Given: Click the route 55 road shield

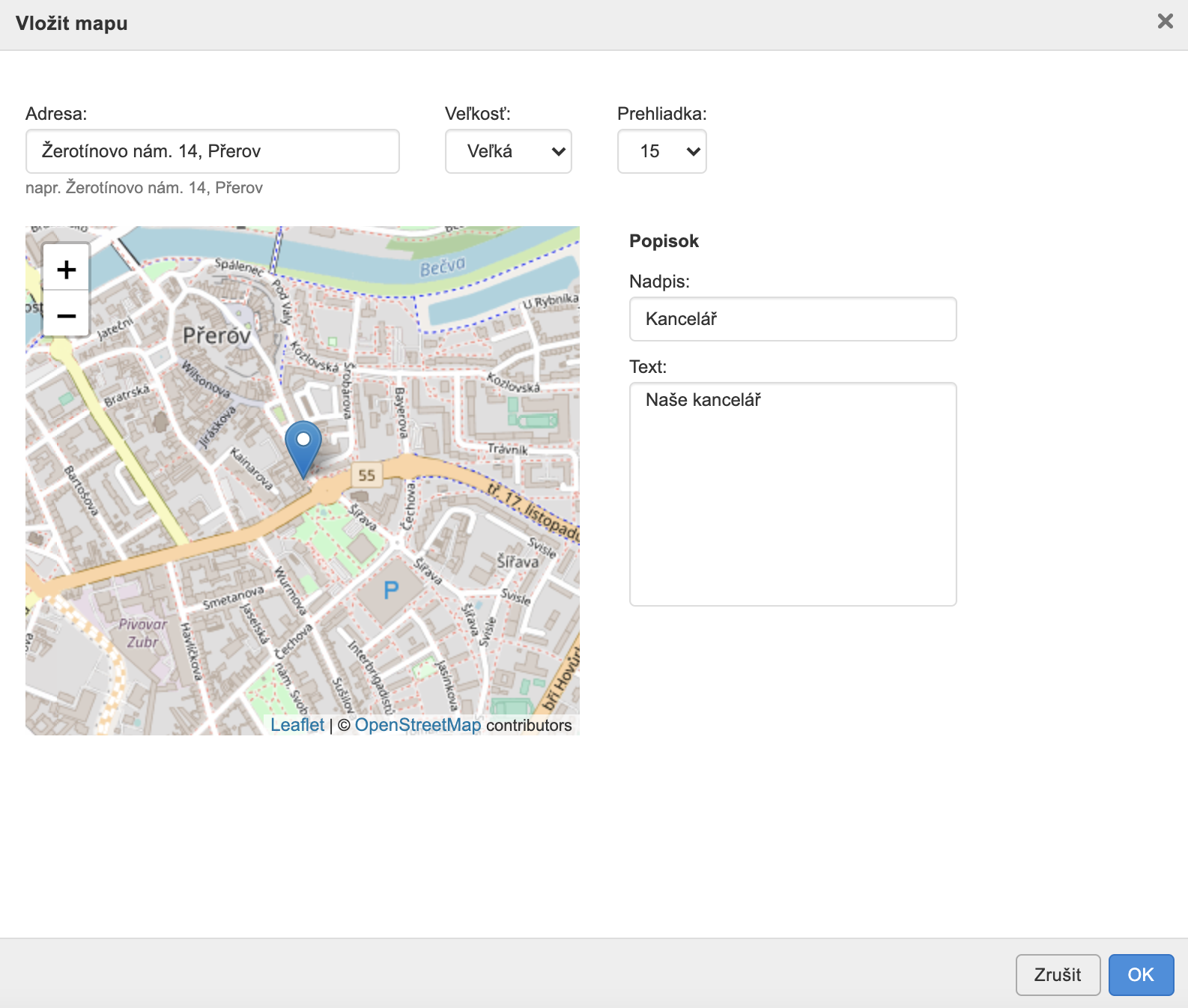Looking at the screenshot, I should (x=366, y=475).
